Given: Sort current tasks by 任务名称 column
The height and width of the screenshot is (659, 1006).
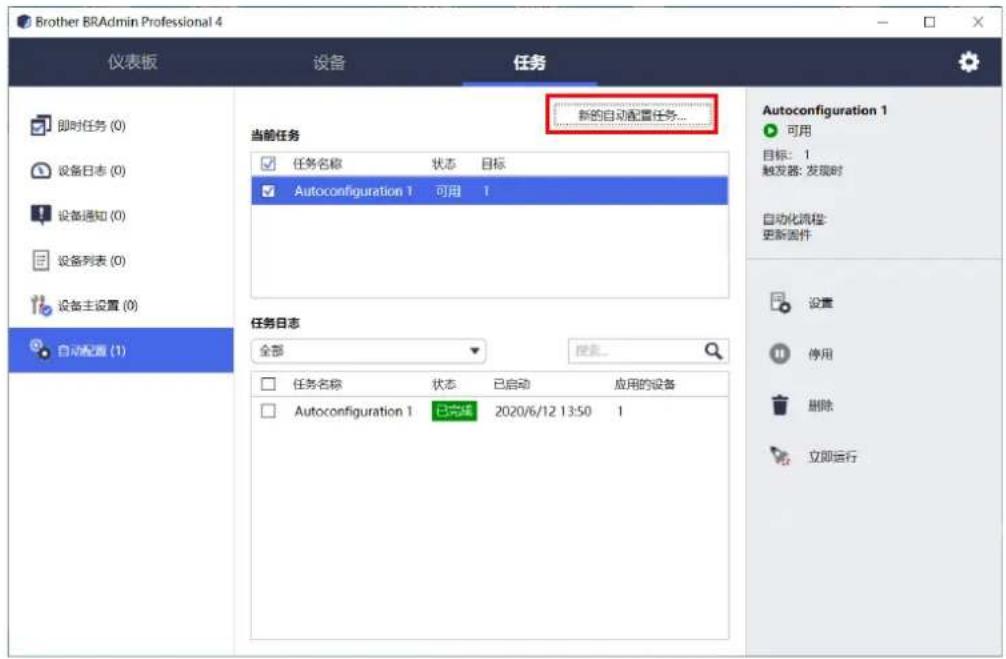Looking at the screenshot, I should point(318,164).
